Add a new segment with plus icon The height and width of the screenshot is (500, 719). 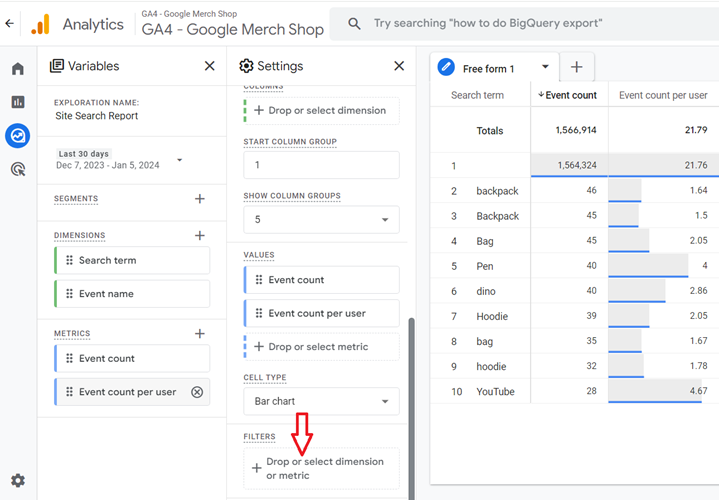[x=199, y=199]
